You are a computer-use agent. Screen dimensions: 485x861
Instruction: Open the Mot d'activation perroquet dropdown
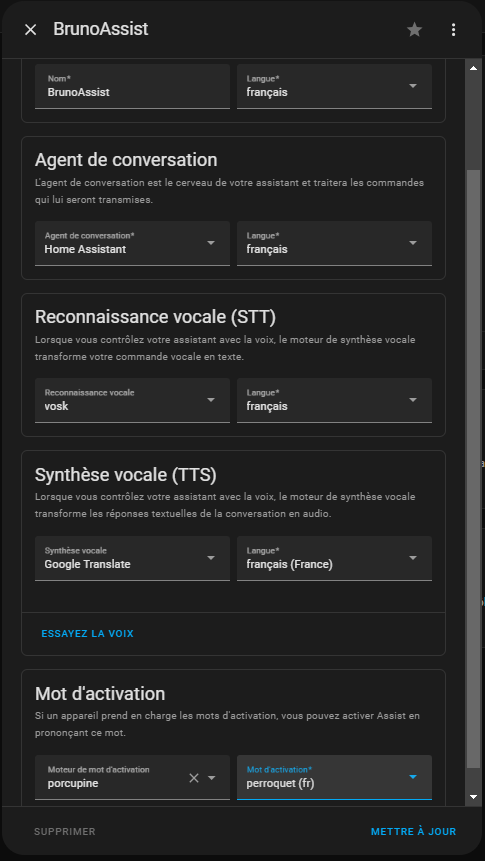point(334,777)
